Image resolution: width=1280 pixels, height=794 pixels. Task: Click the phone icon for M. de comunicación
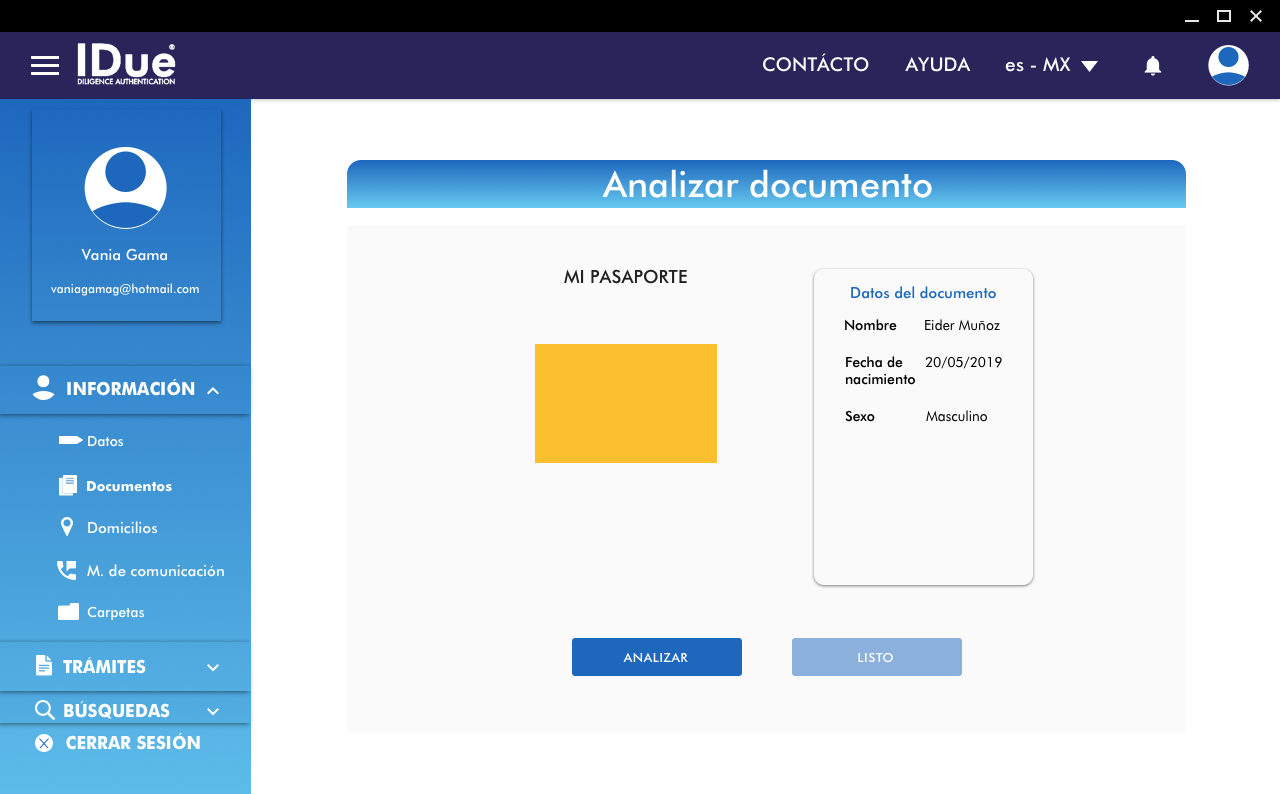pos(67,570)
